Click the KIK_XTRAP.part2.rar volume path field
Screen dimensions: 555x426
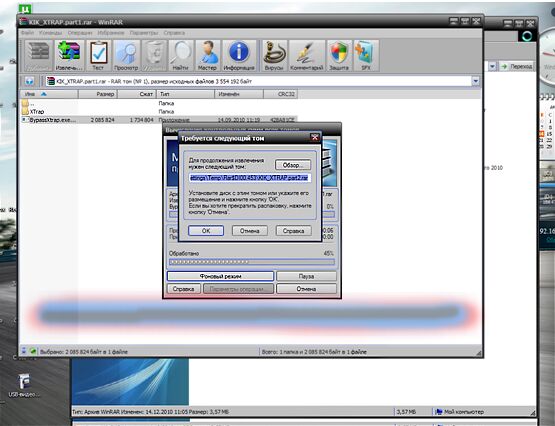(x=250, y=178)
